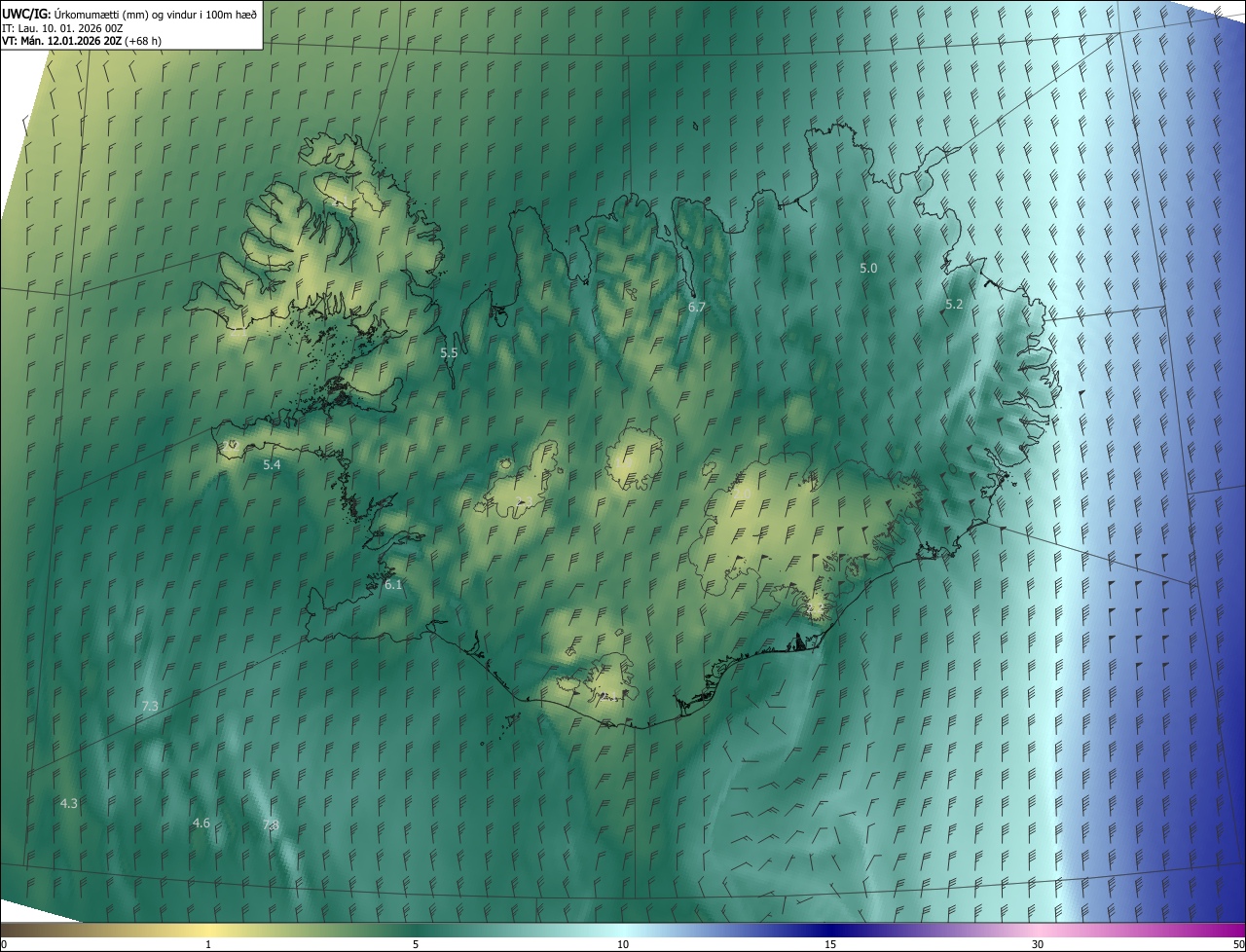Click the legend tick label 30
This screenshot has width=1246, height=952.
pos(1038,945)
